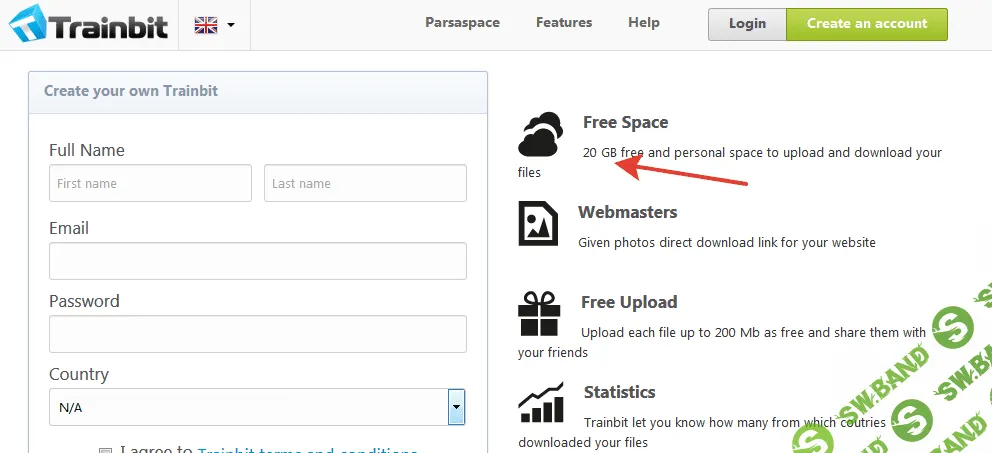992x453 pixels.
Task: Click the Webmasters photo icon
Action: (x=538, y=223)
